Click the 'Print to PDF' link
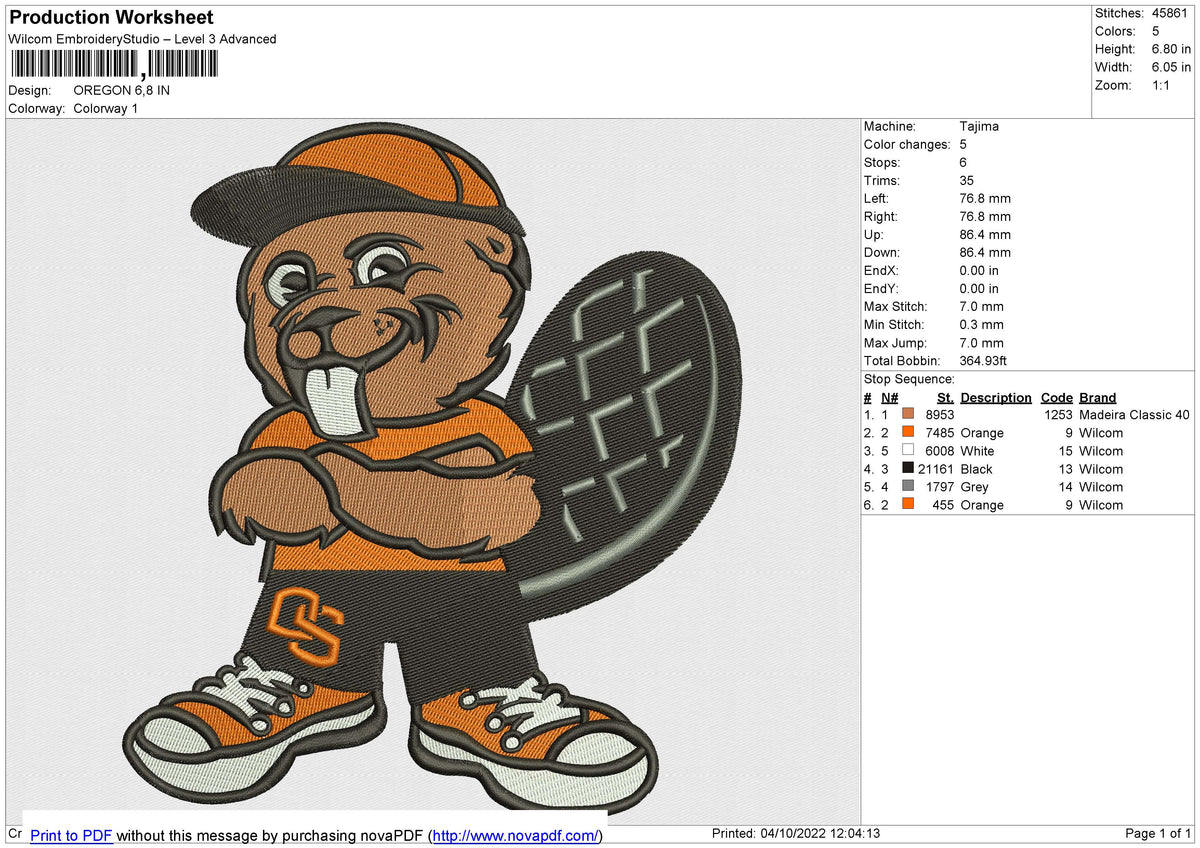The width and height of the screenshot is (1200, 848). pyautogui.click(x=71, y=836)
